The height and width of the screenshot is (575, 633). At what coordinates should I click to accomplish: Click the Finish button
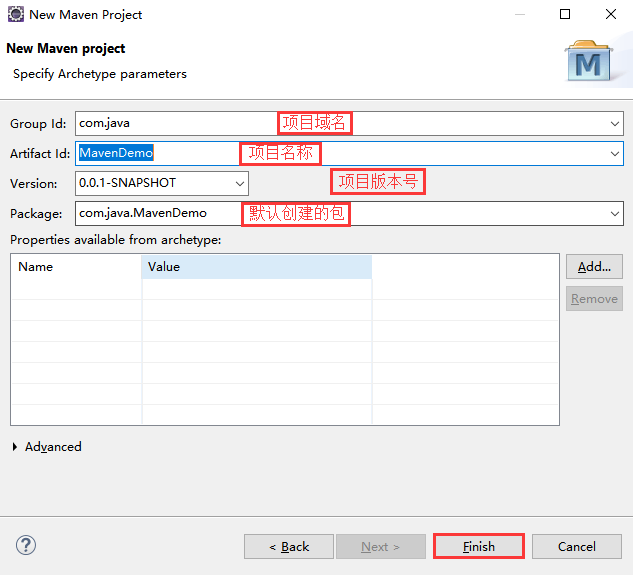click(x=479, y=546)
